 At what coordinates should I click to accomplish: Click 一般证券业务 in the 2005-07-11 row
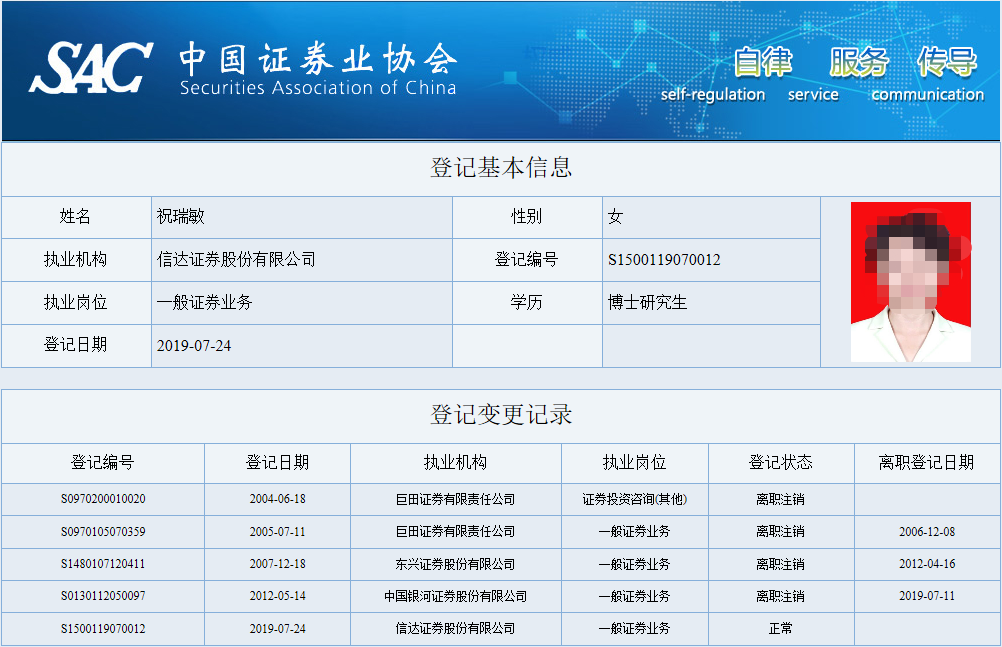pos(635,532)
